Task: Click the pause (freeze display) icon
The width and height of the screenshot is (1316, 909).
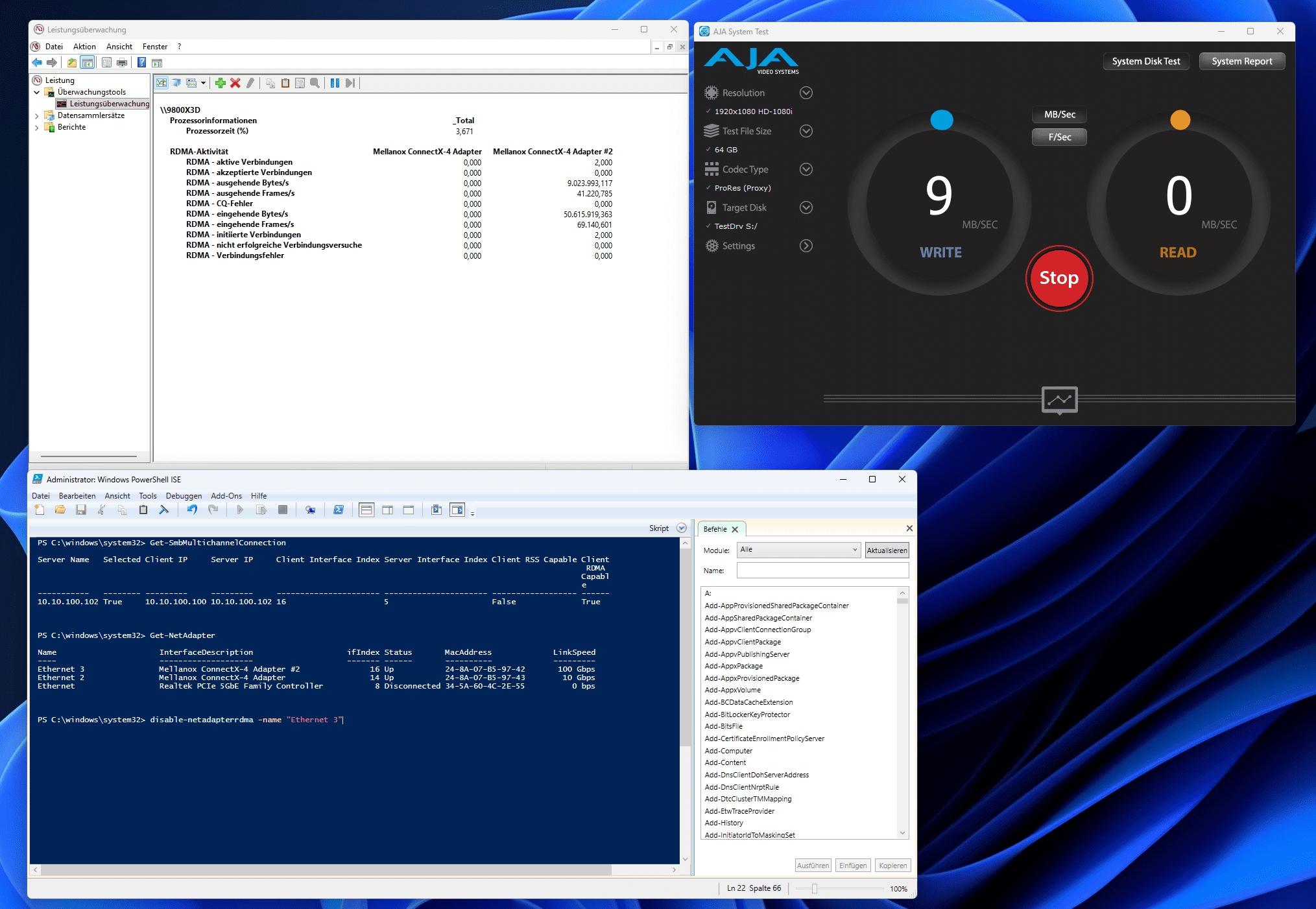Action: pyautogui.click(x=335, y=83)
